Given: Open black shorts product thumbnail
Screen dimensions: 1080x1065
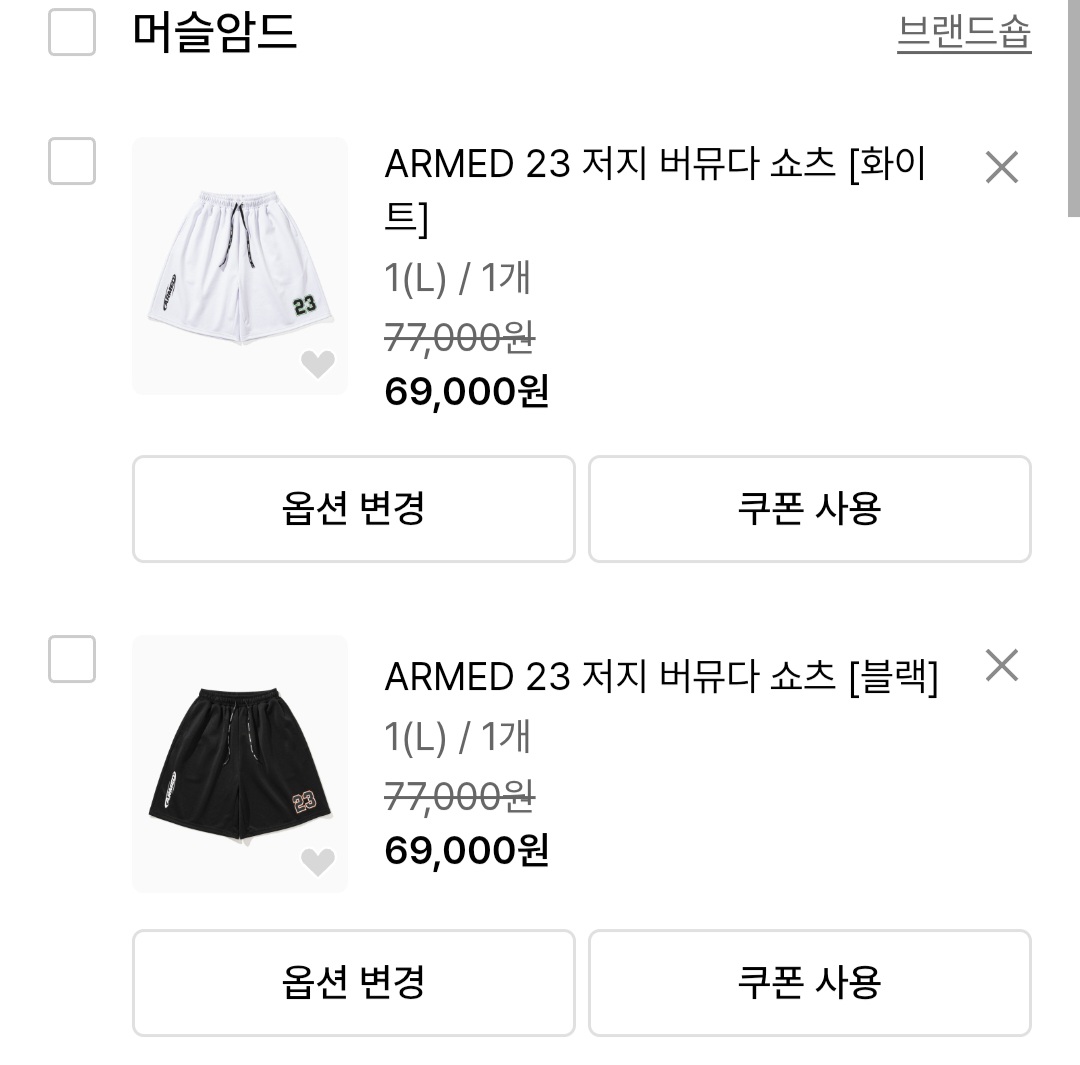Looking at the screenshot, I should (x=240, y=764).
